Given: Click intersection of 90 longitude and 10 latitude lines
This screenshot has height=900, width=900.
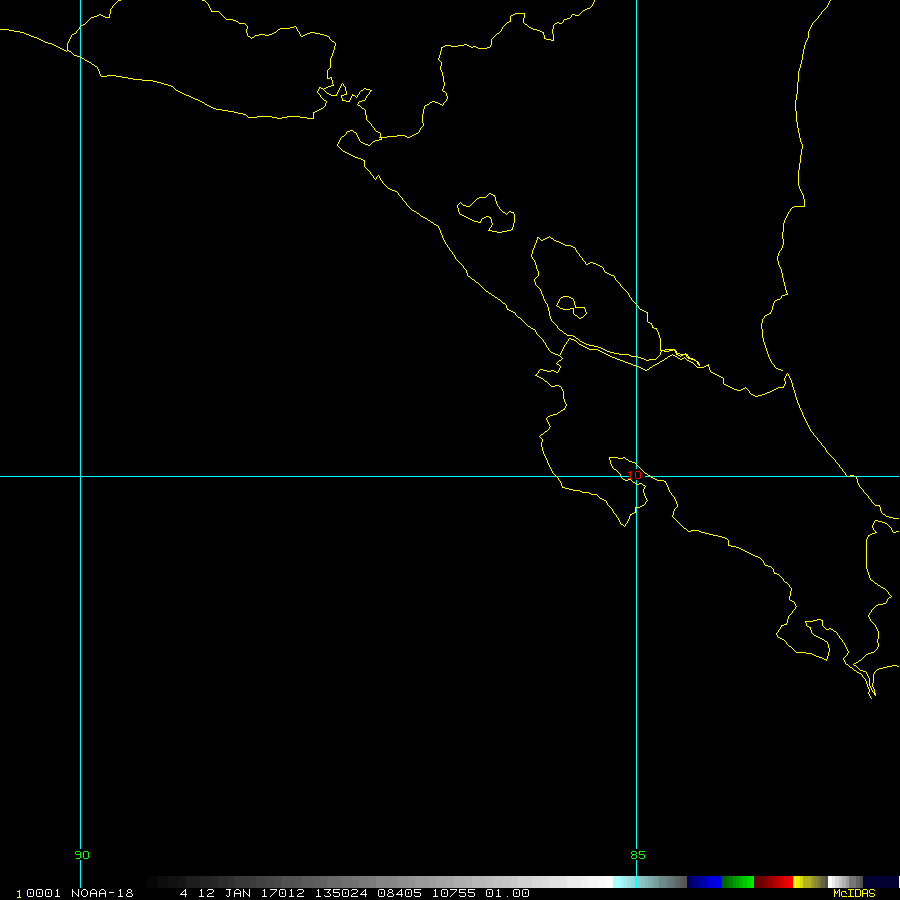Looking at the screenshot, I should [80, 476].
